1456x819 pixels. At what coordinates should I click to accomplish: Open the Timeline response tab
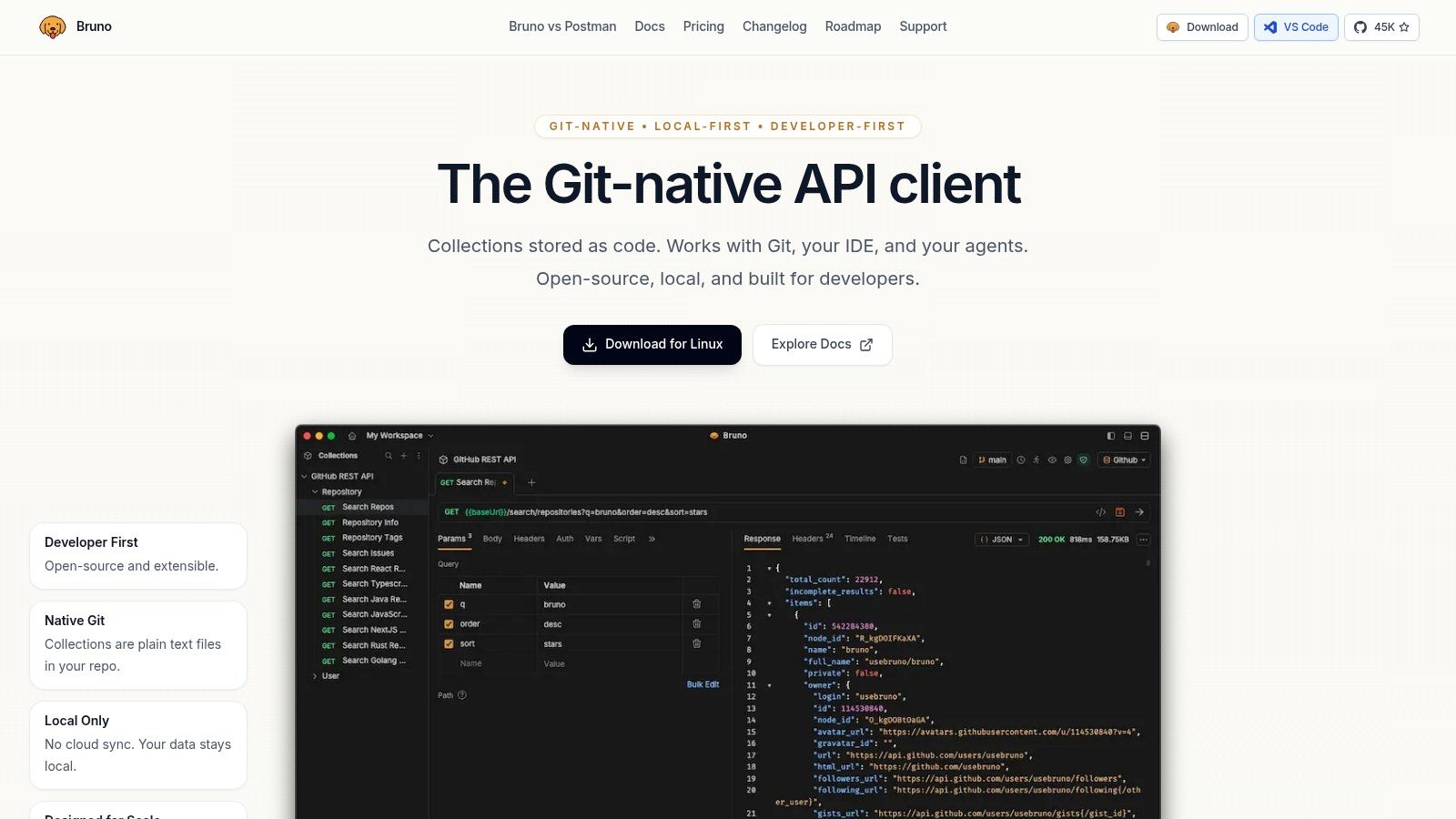pyautogui.click(x=860, y=539)
